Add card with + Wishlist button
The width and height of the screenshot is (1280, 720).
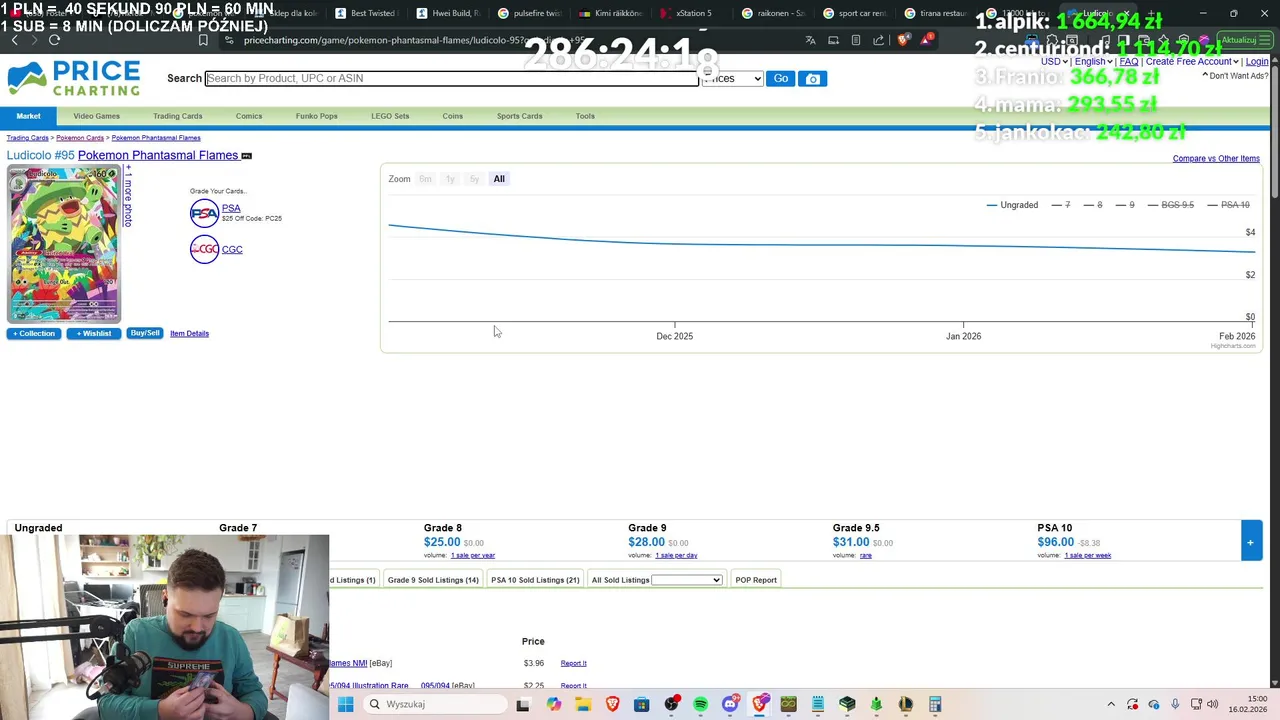click(93, 333)
